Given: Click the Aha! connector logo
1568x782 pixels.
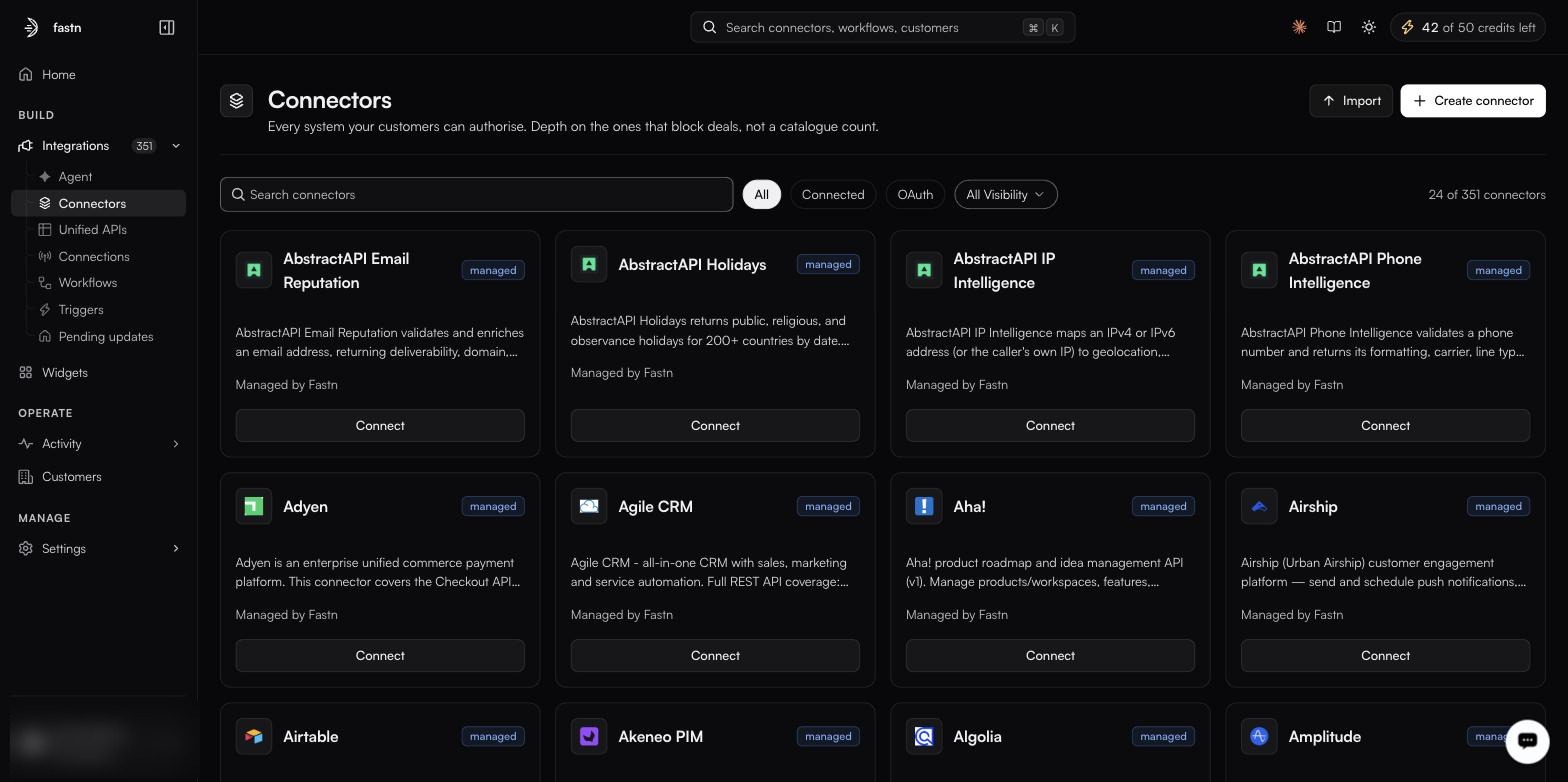Looking at the screenshot, I should tap(924, 506).
